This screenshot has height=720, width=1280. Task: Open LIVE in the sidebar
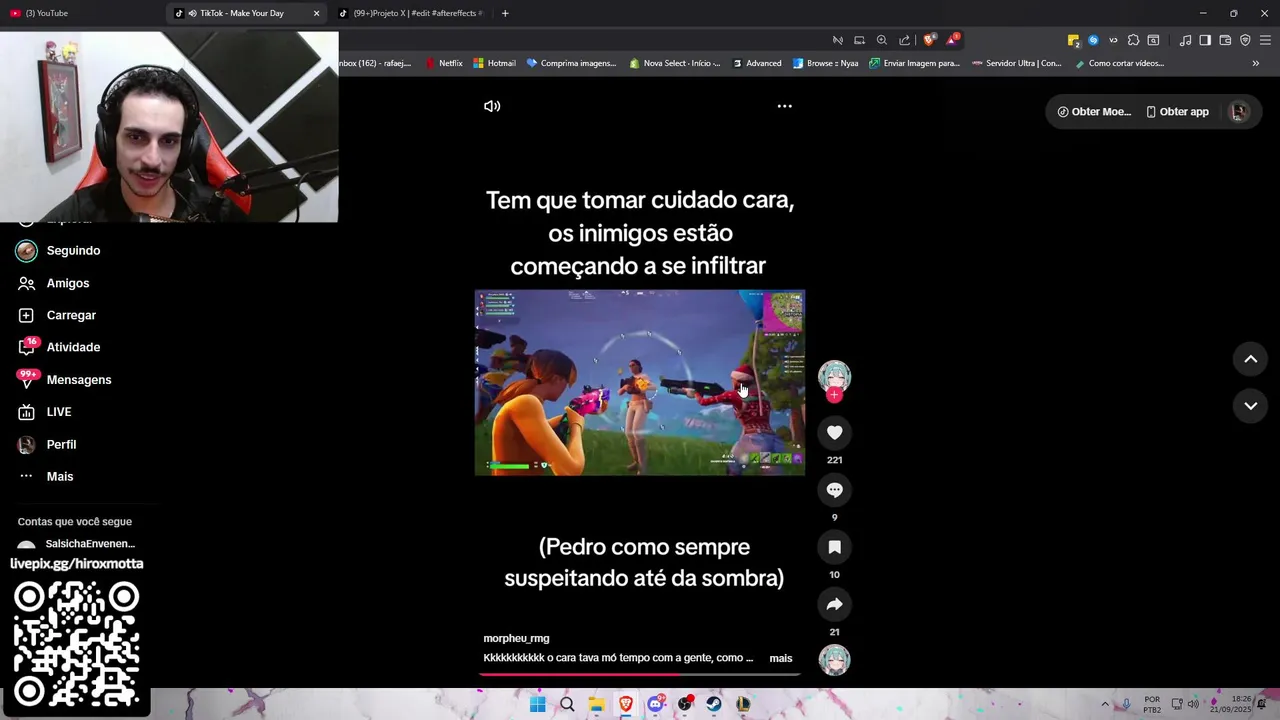pyautogui.click(x=59, y=412)
